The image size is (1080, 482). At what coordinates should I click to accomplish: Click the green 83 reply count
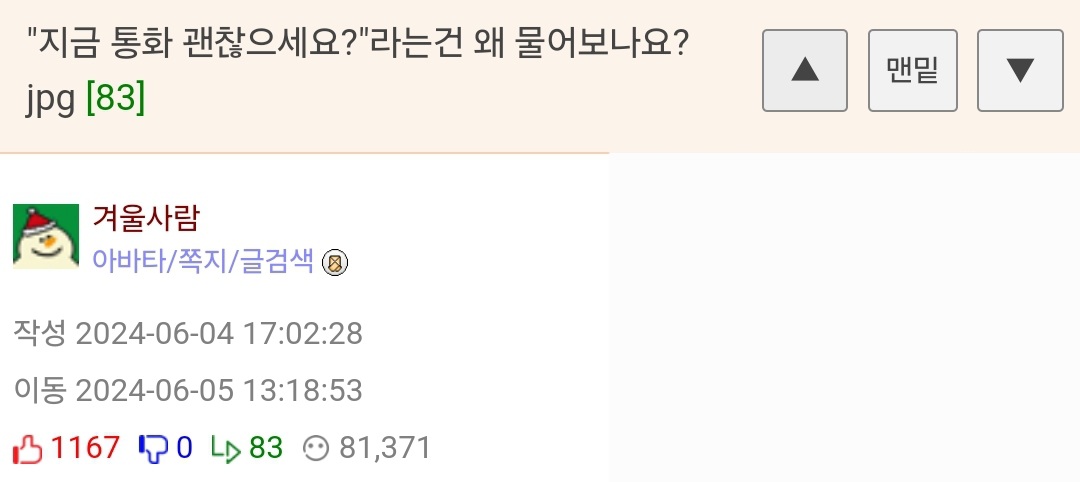pos(266,448)
